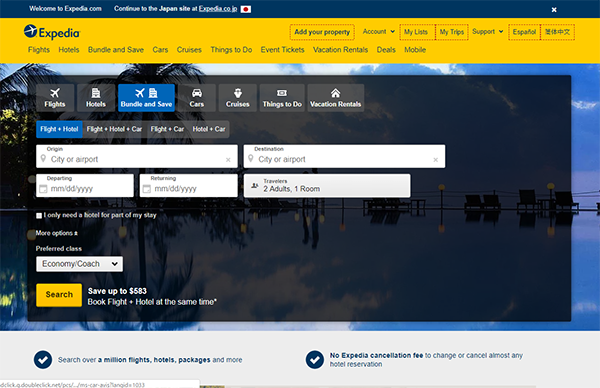
Task: Open My Trips
Action: coord(452,32)
